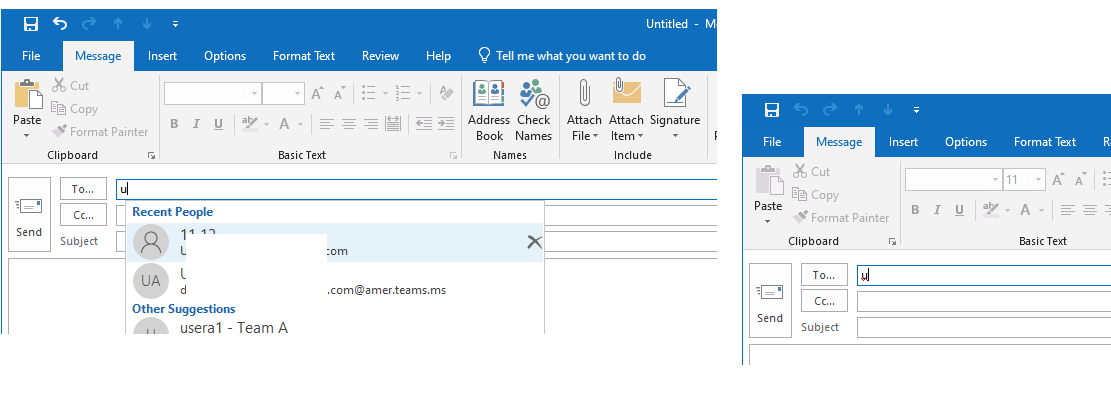Open File tab in left window
The image size is (1111, 398).
pyautogui.click(x=31, y=56)
